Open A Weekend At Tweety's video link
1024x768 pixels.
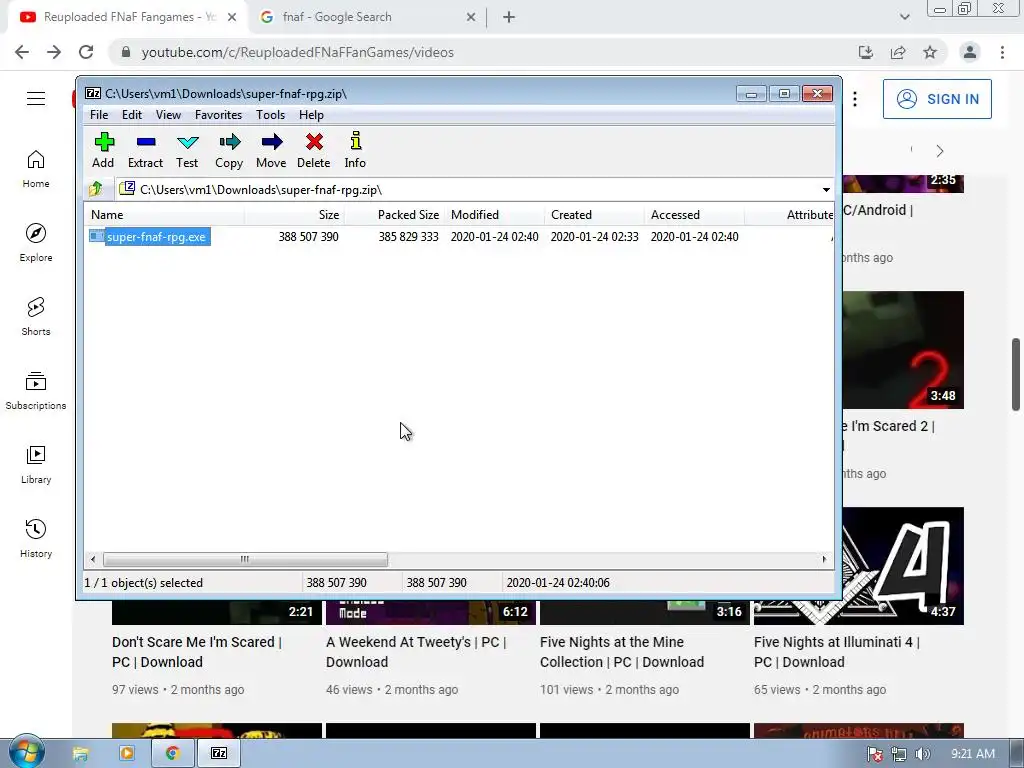click(x=416, y=652)
